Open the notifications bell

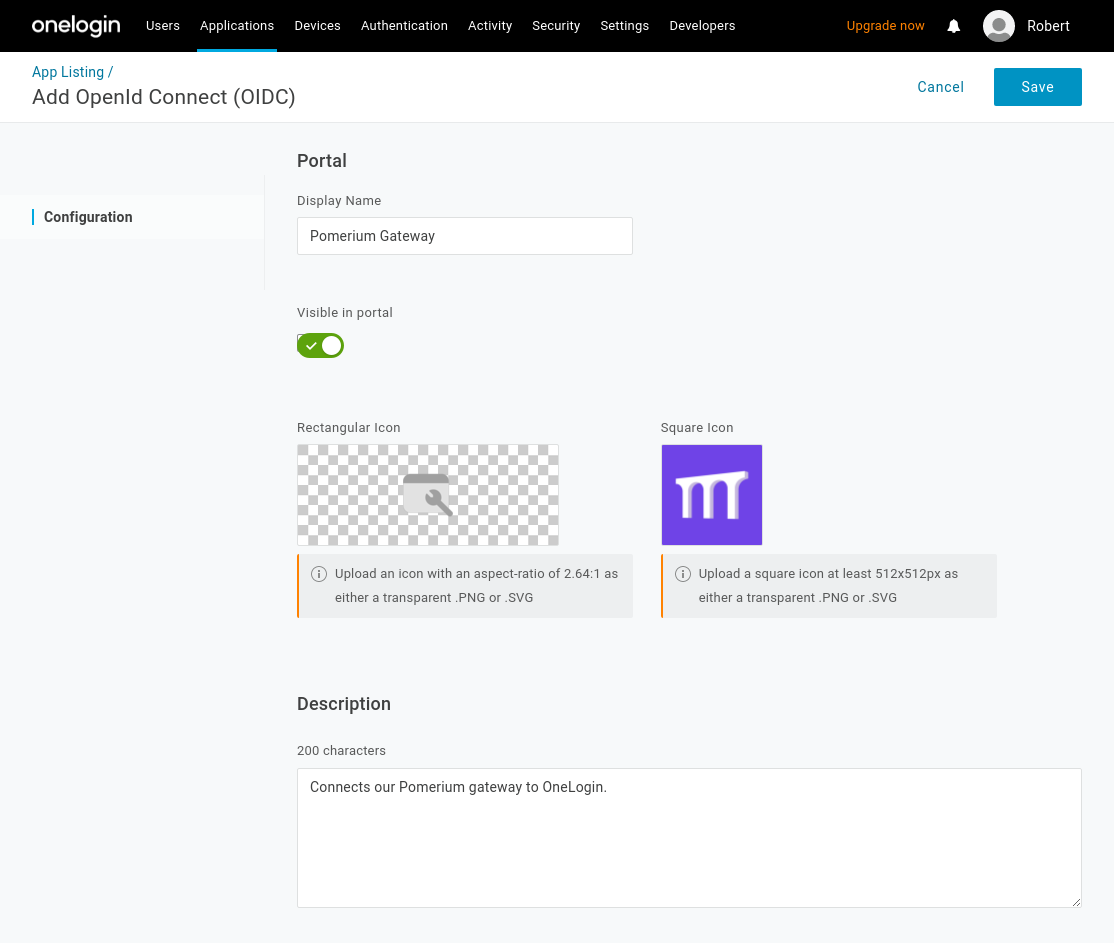pyautogui.click(x=953, y=26)
